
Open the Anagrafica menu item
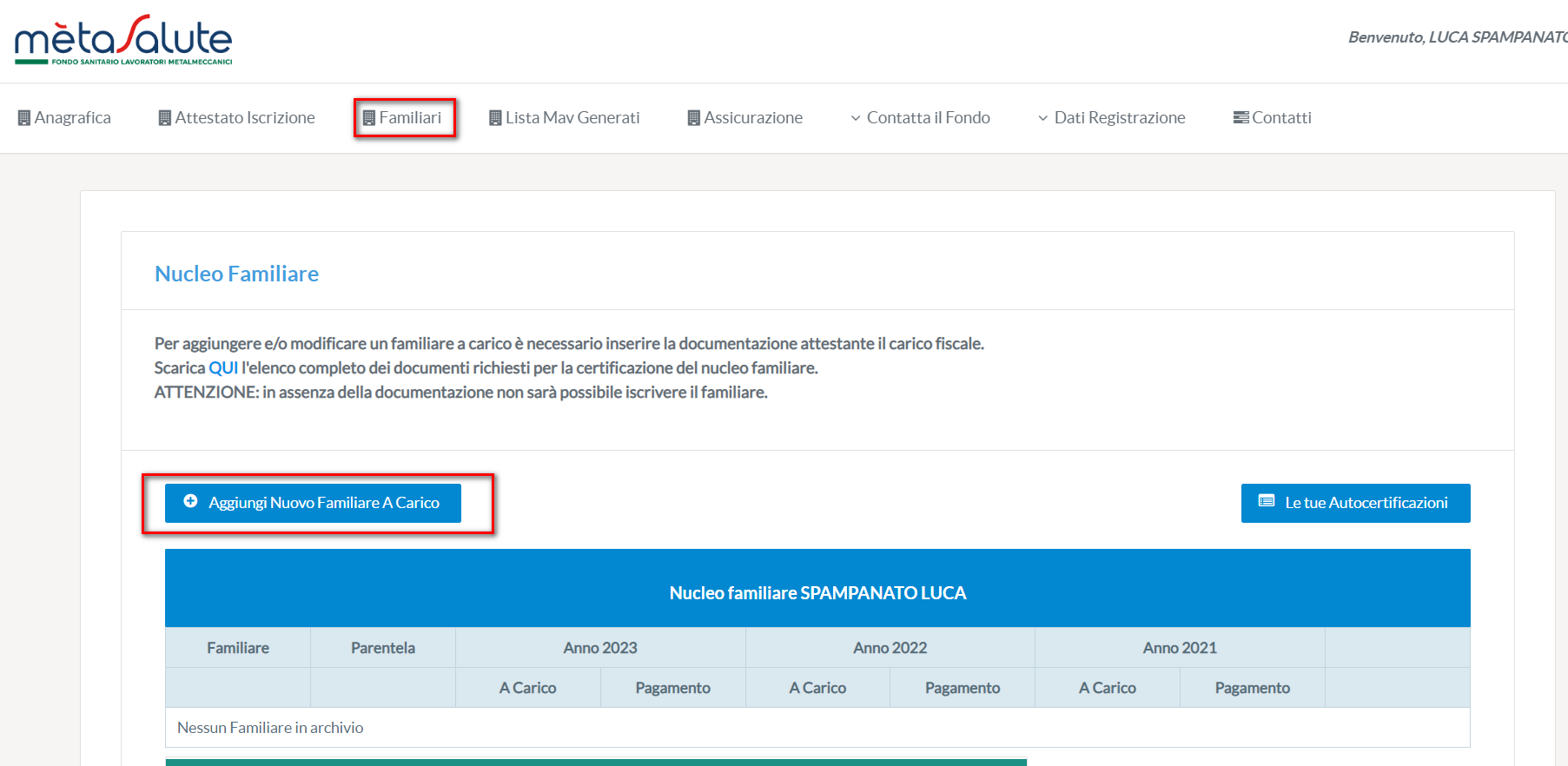click(x=72, y=118)
